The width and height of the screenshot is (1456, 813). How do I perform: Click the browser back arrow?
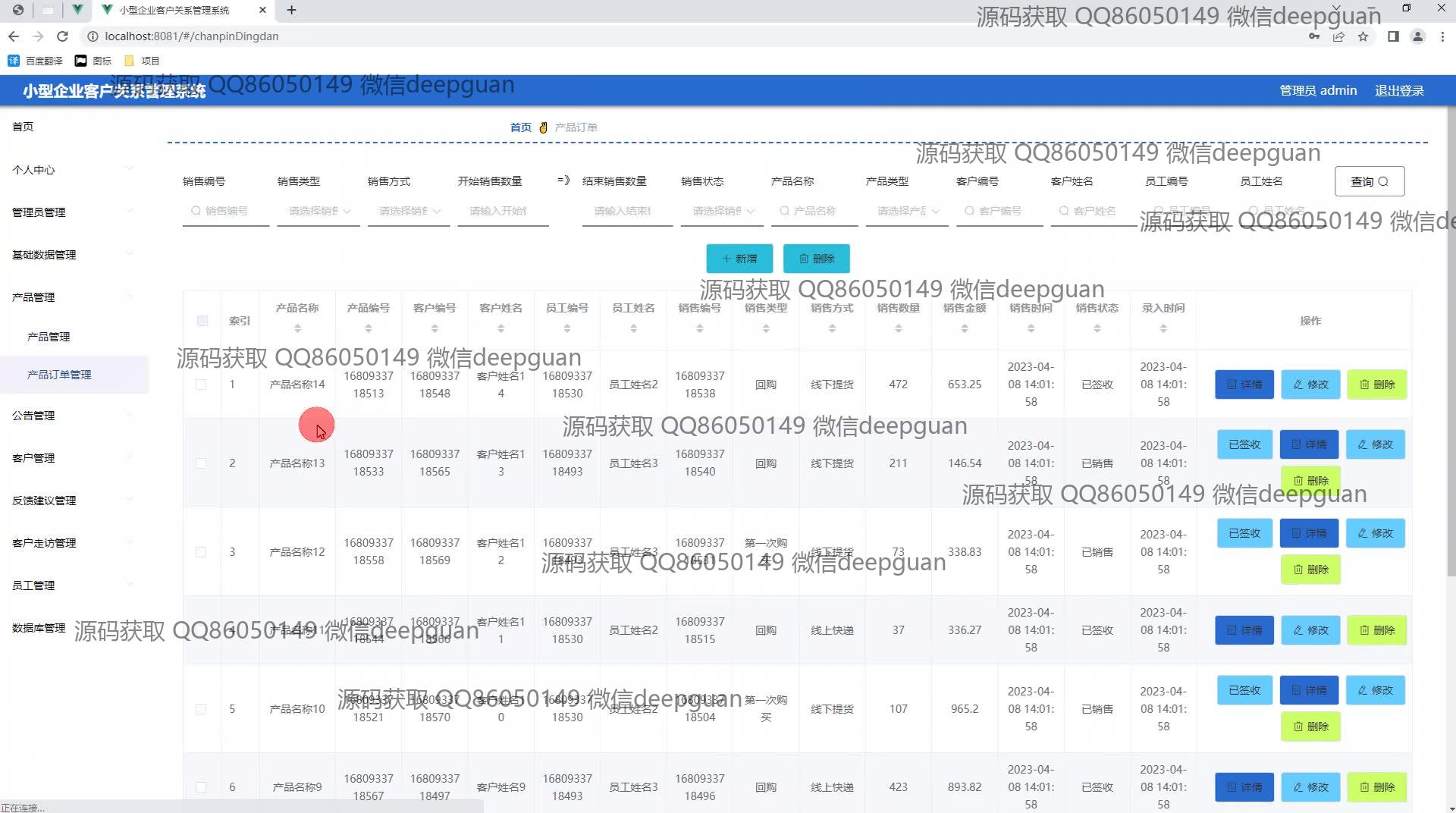pyautogui.click(x=14, y=36)
